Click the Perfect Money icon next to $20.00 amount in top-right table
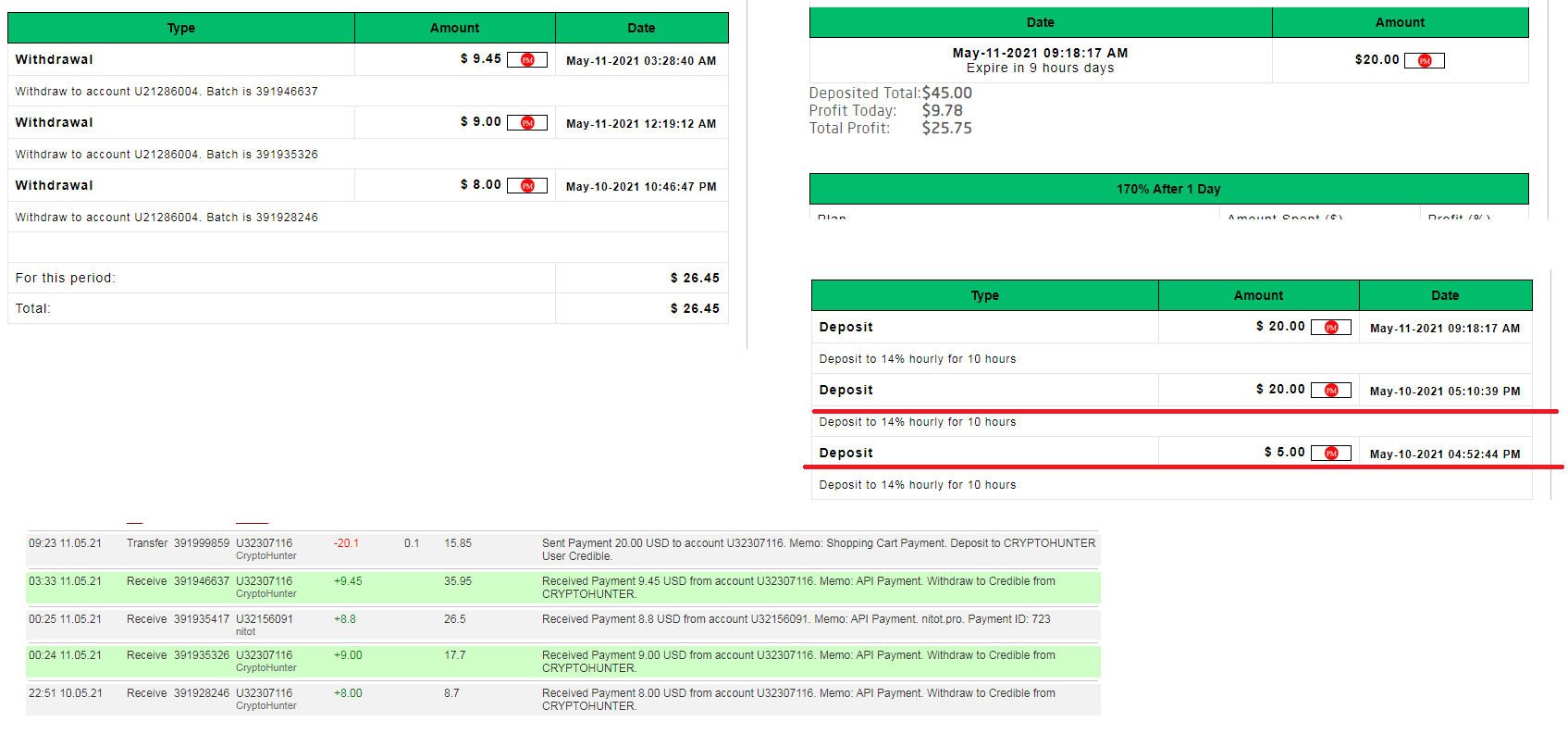1568x734 pixels. [x=1425, y=61]
